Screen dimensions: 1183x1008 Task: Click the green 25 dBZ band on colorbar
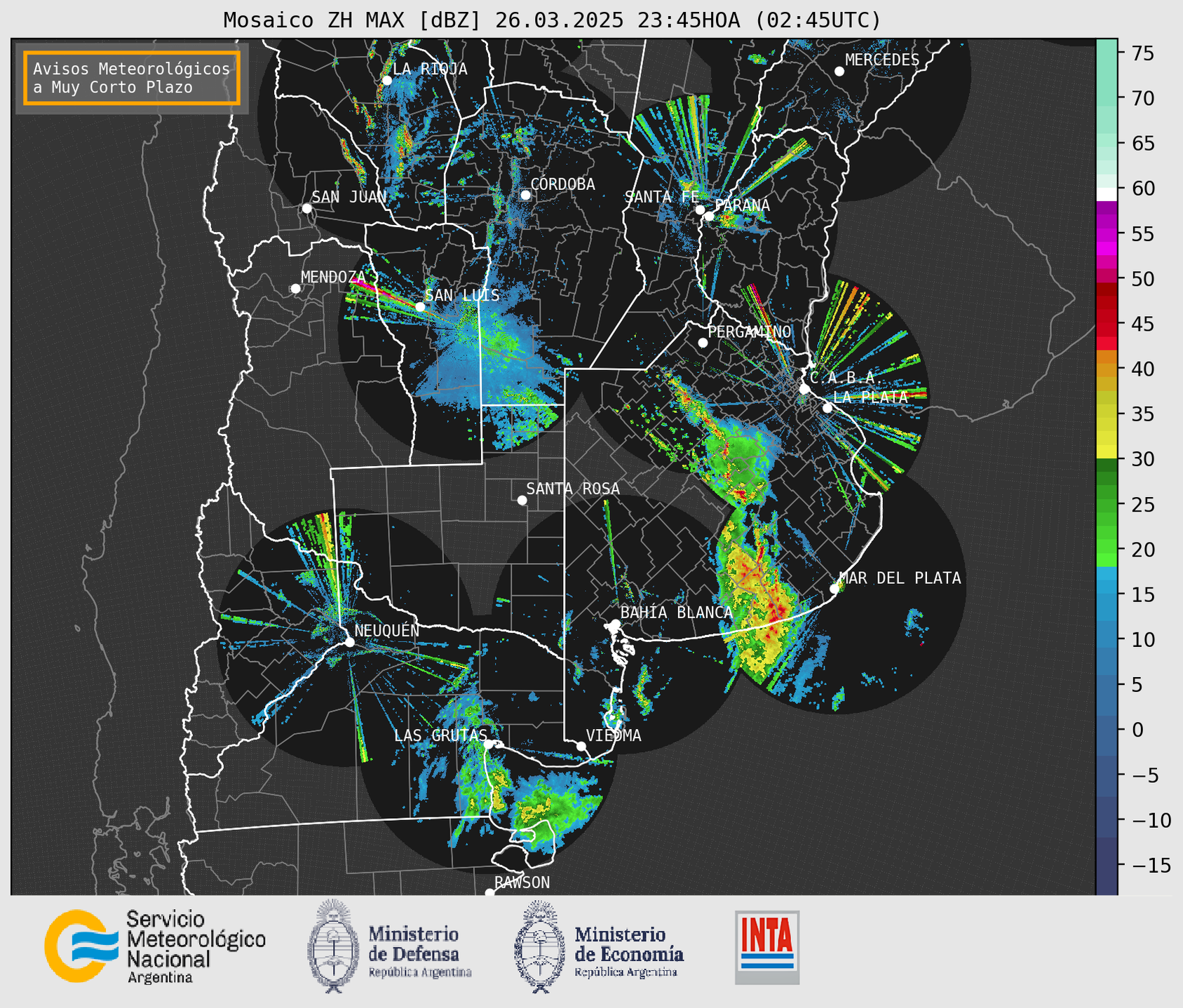1107,505
